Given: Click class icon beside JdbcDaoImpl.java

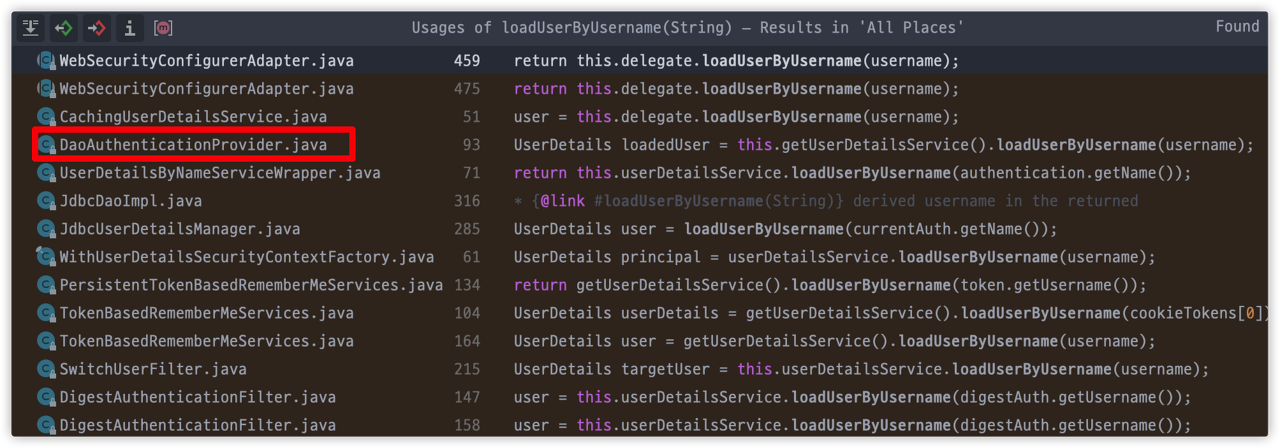Looking at the screenshot, I should pyautogui.click(x=46, y=201).
